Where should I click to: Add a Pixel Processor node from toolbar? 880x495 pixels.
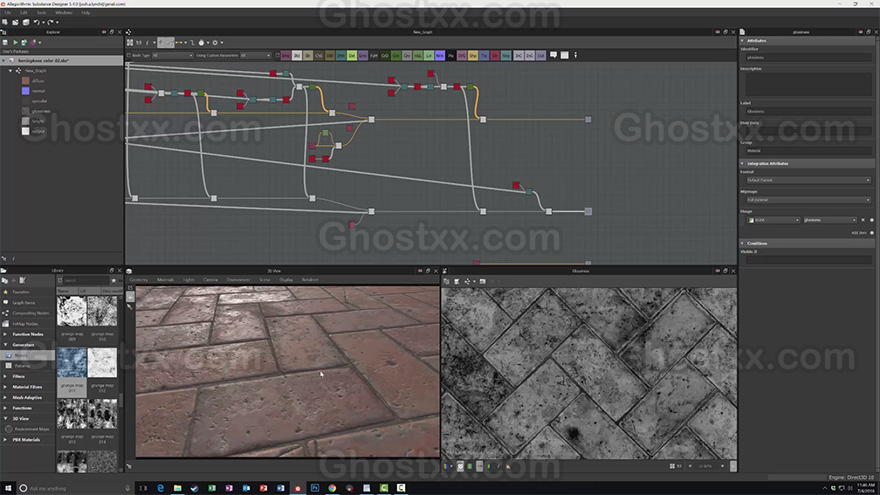coord(451,56)
